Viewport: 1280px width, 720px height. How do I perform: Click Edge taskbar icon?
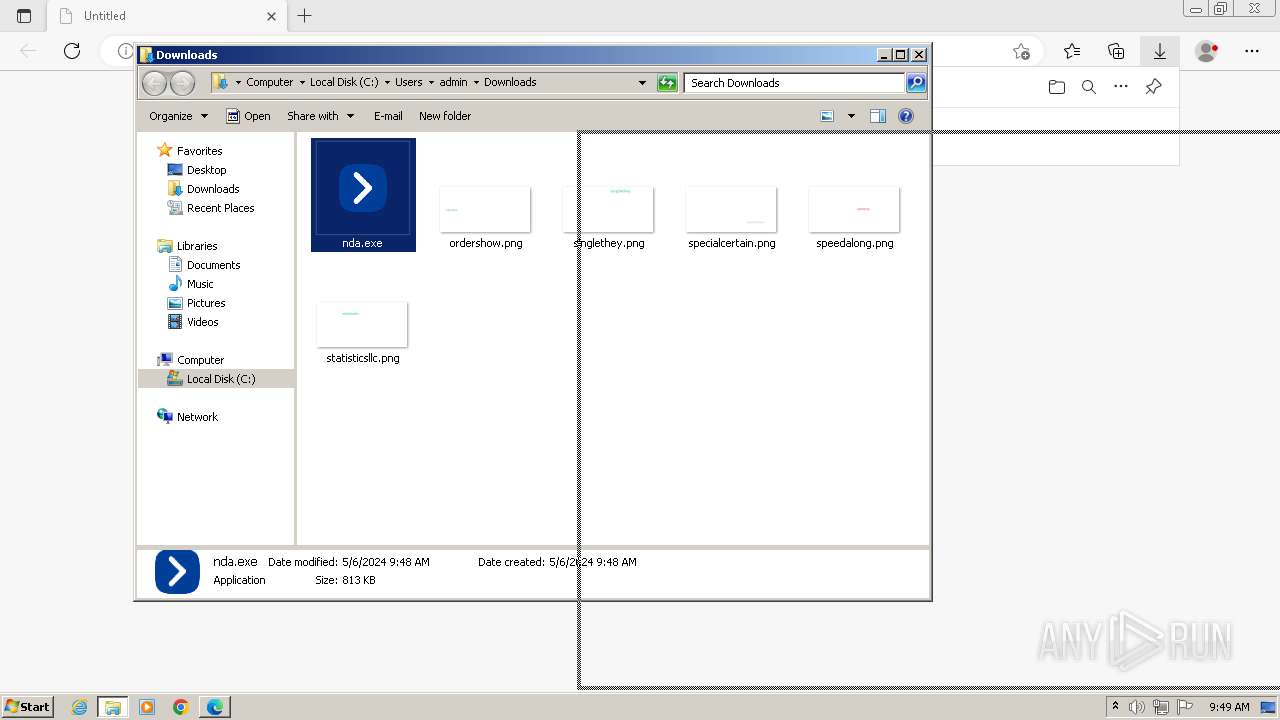pos(215,707)
